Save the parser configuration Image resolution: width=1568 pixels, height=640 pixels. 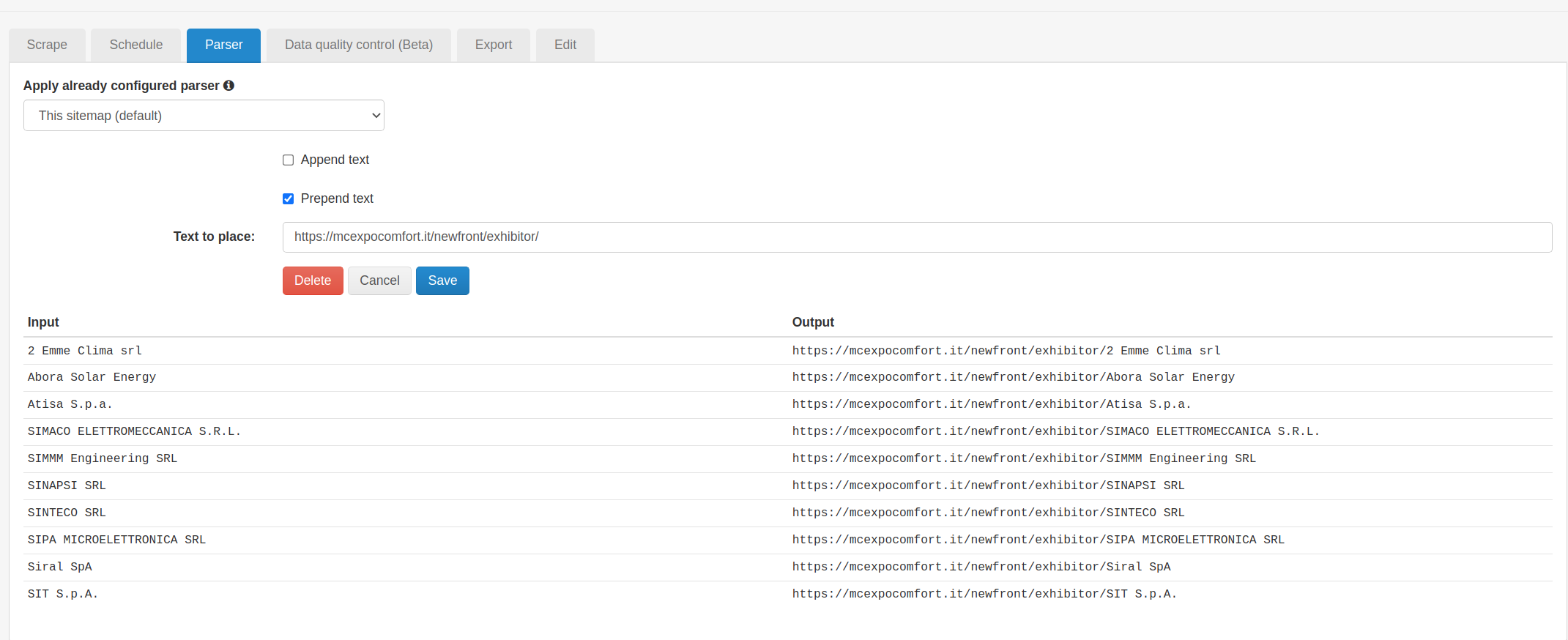point(442,281)
